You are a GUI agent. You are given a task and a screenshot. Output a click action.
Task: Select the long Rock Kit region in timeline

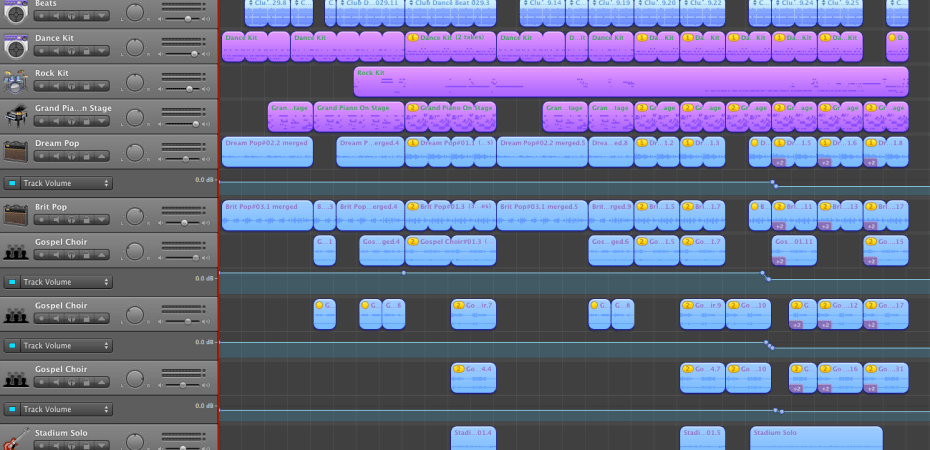(x=630, y=82)
